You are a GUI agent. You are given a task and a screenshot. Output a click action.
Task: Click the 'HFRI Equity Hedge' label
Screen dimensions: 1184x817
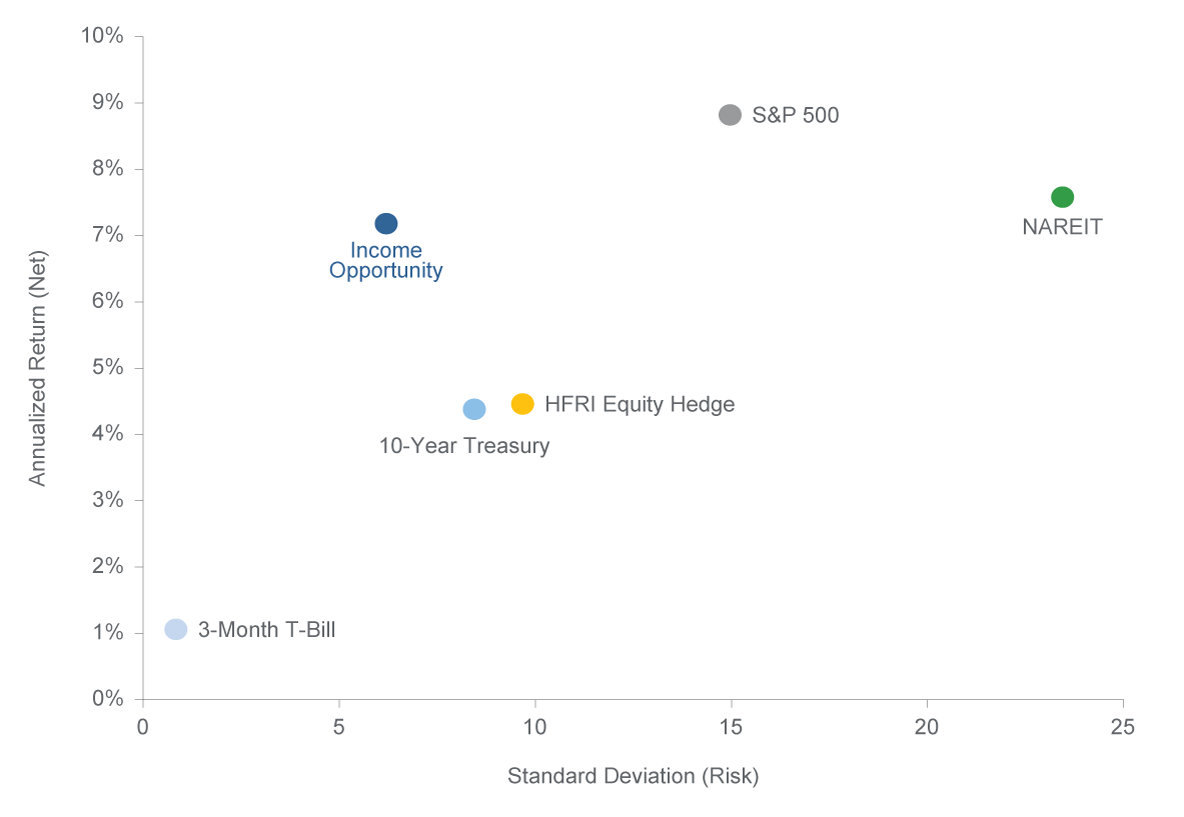coord(640,405)
